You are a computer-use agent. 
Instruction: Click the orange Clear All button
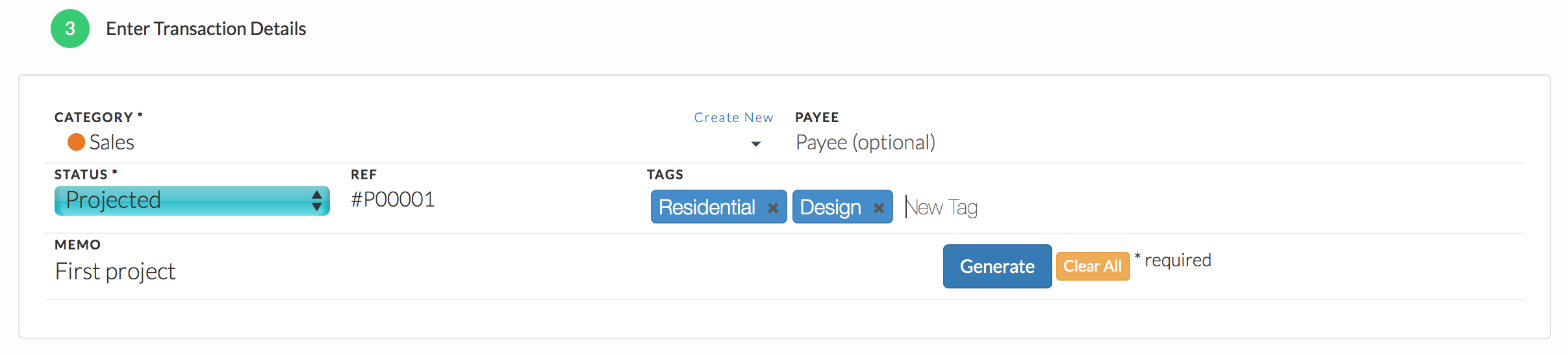pyautogui.click(x=1093, y=266)
